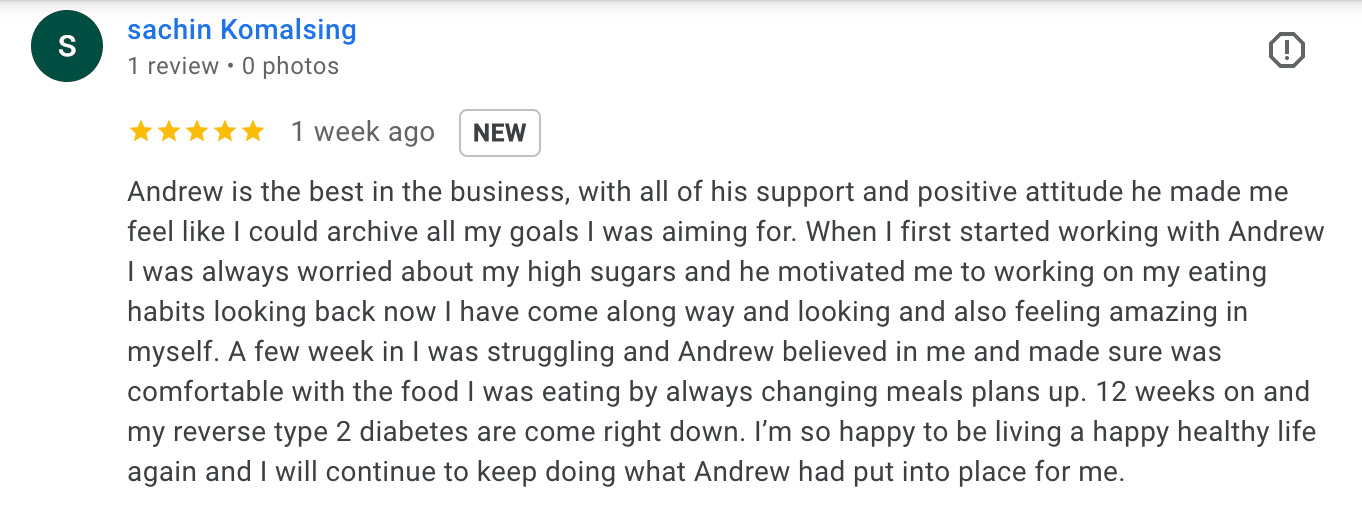Open sachin Komalsing's reviewer profile

click(x=242, y=30)
